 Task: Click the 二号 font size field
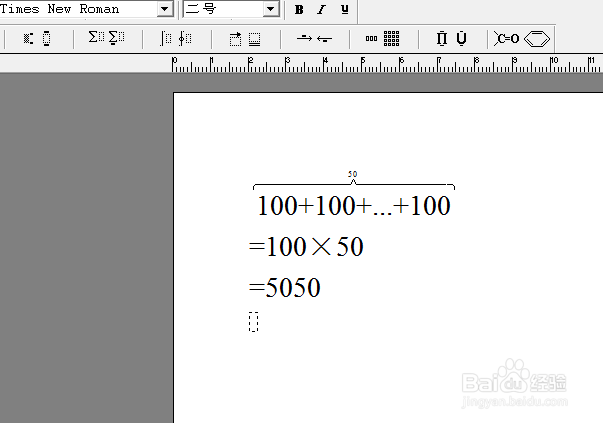(x=224, y=9)
